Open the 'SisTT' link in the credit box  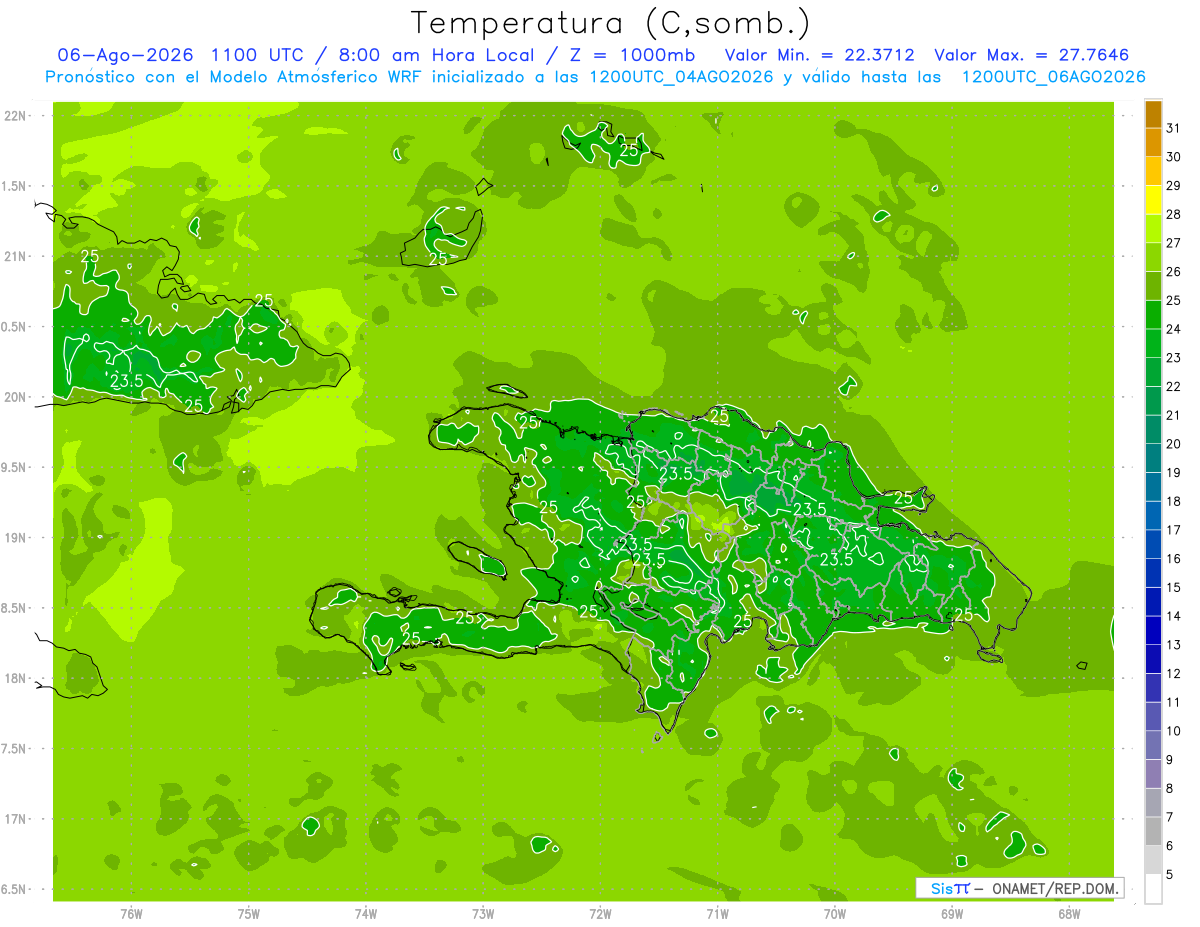950,888
